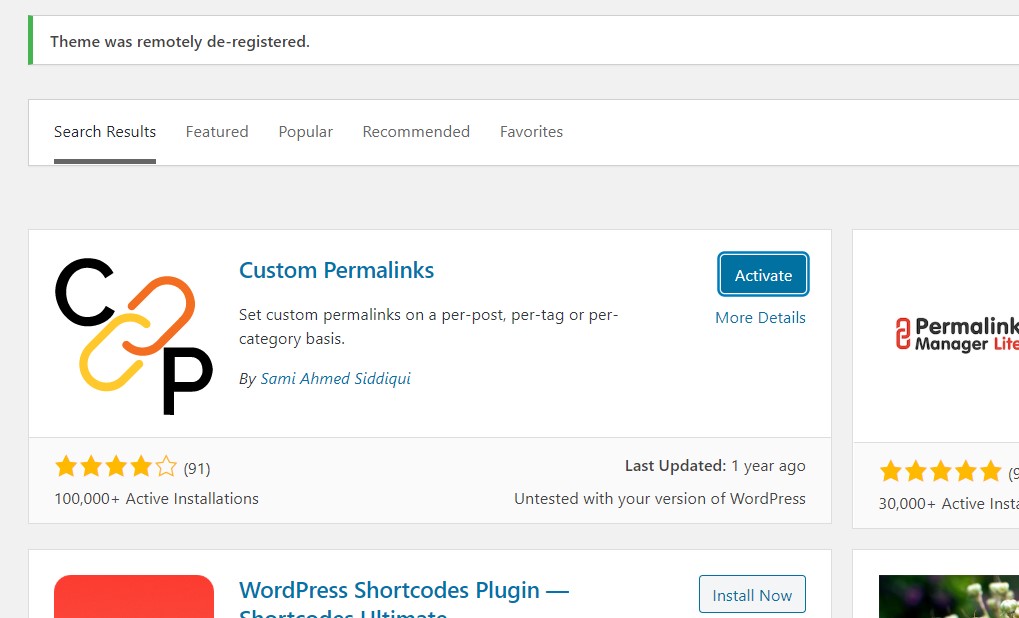Screen dimensions: 1019x618
Task: Activate the Custom Permalinks plugin
Action: [x=763, y=275]
